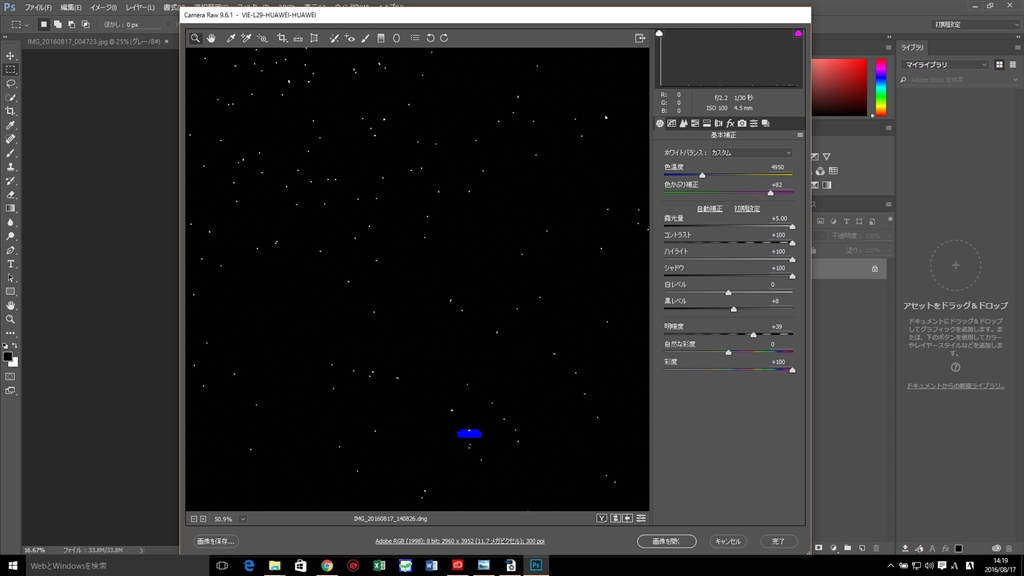This screenshot has height=576, width=1024.
Task: Open the HSL / Grayscale panel tab
Action: (695, 123)
